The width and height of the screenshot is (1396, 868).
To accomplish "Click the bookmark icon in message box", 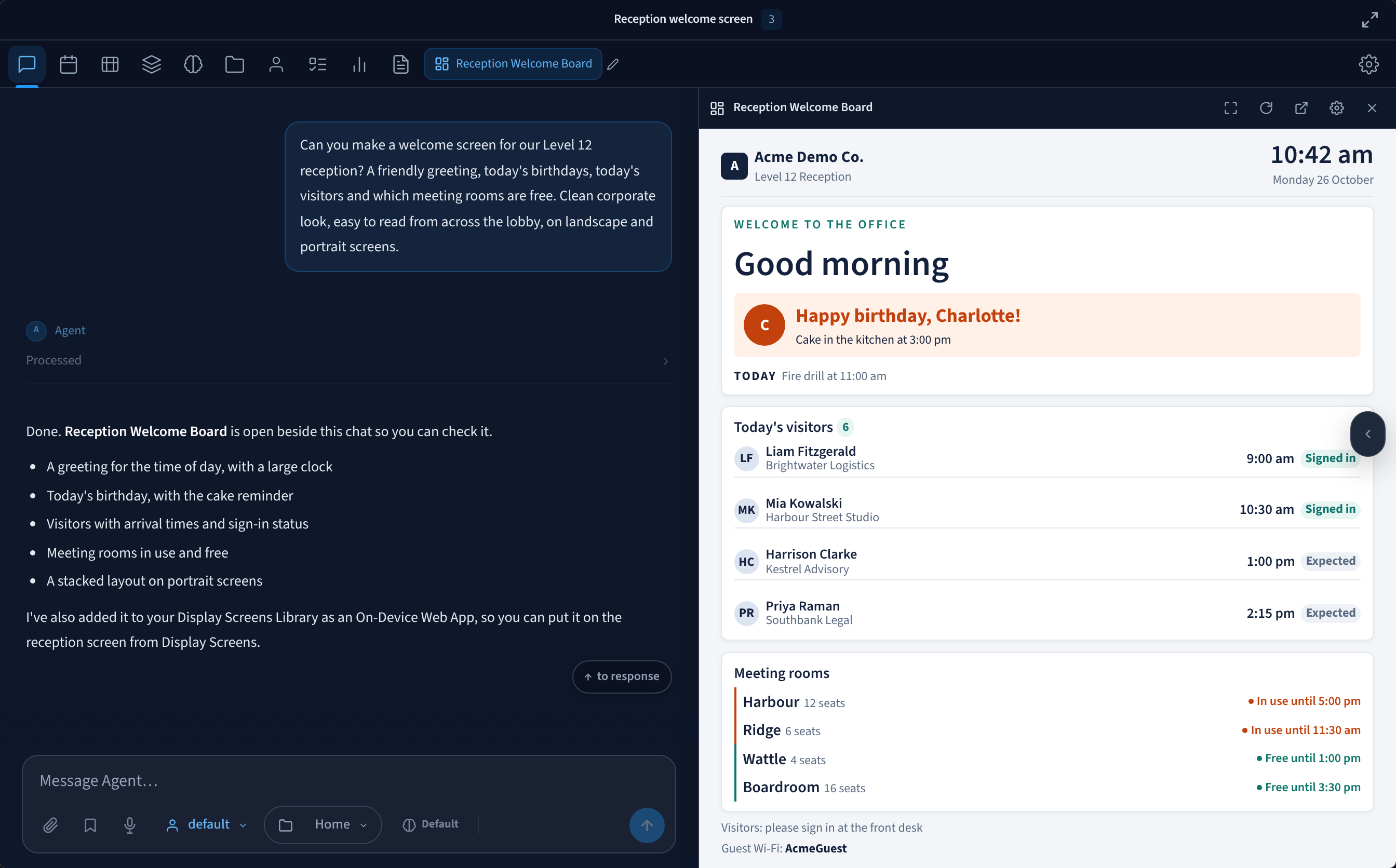I will 90,825.
